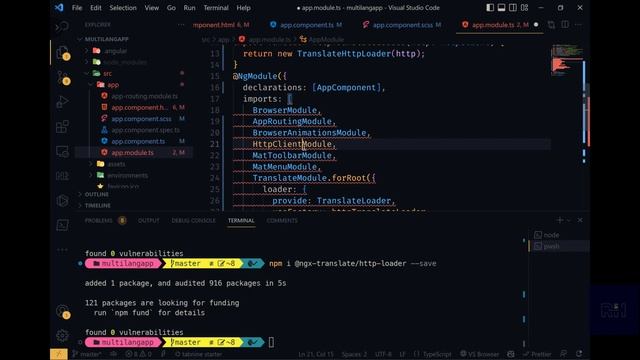This screenshot has width=640, height=360.
Task: Open the Customize Layout icon in the title bar
Action: tap(524, 8)
